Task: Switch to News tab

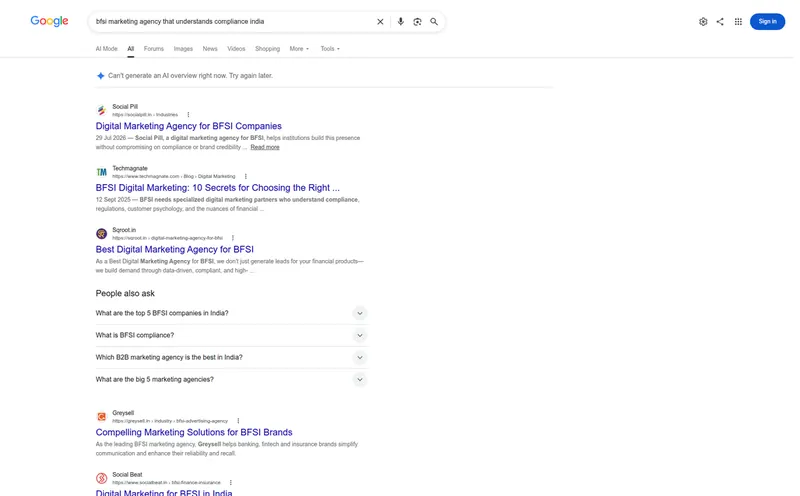Action: [210, 49]
